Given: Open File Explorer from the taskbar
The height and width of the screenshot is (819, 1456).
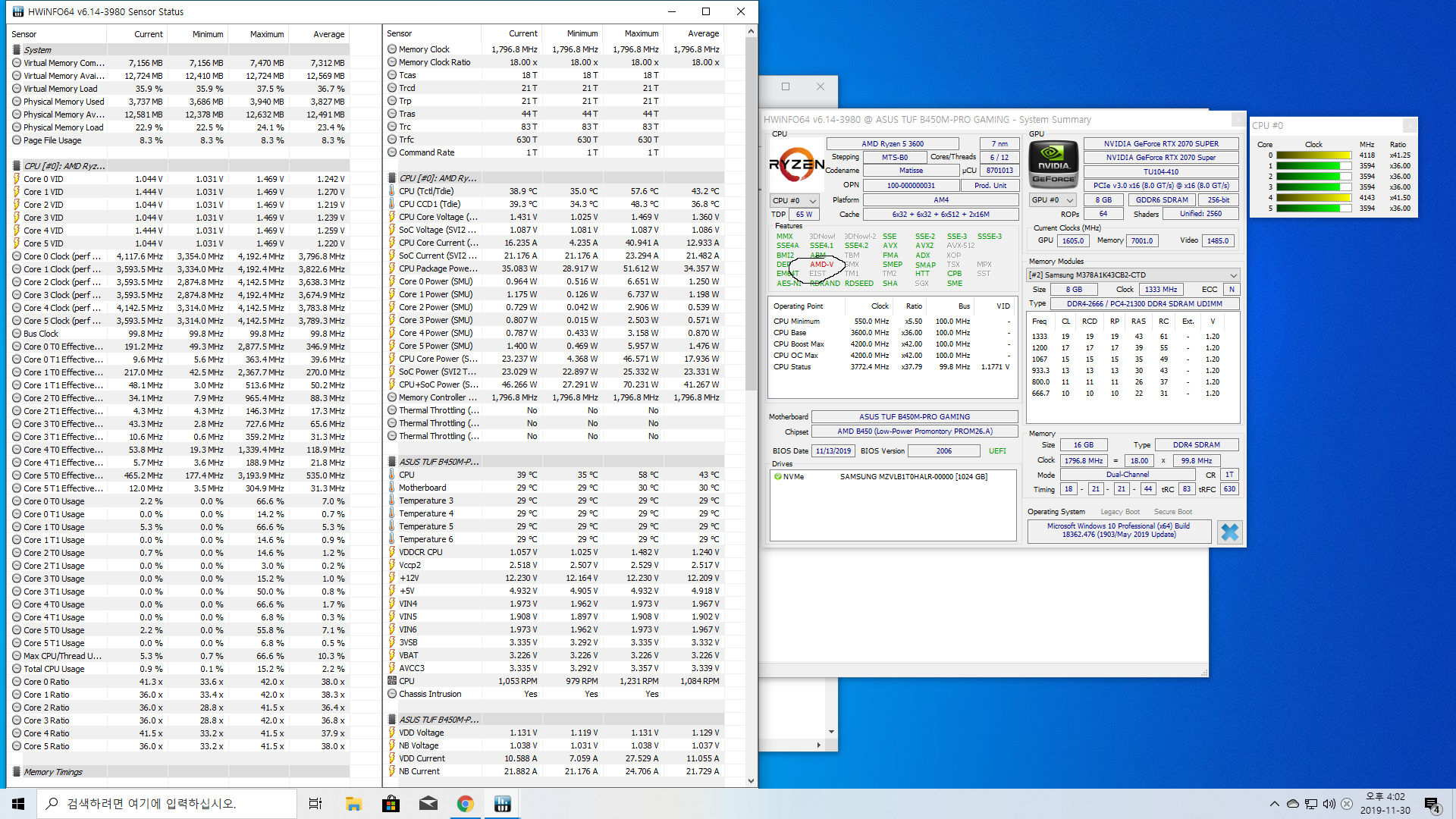Looking at the screenshot, I should [353, 804].
